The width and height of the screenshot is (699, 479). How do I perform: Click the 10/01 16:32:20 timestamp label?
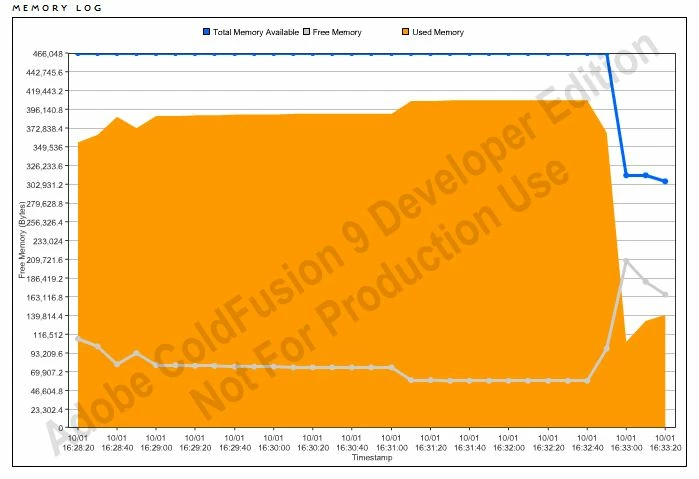pos(548,442)
